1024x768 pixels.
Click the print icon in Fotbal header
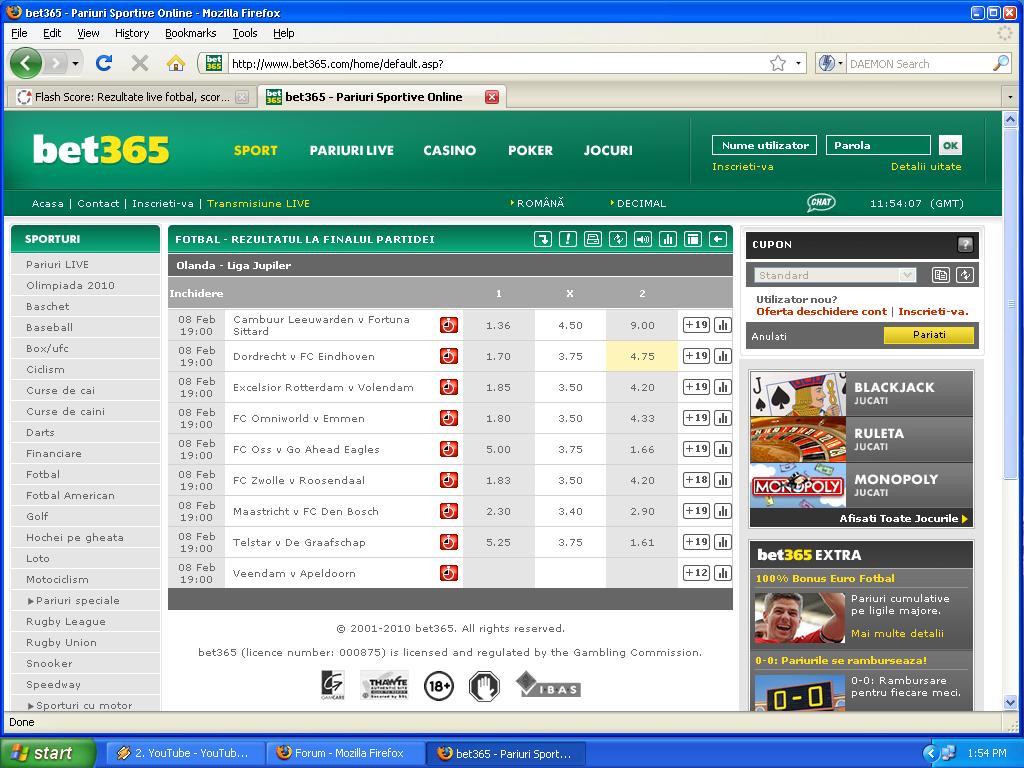tap(592, 239)
